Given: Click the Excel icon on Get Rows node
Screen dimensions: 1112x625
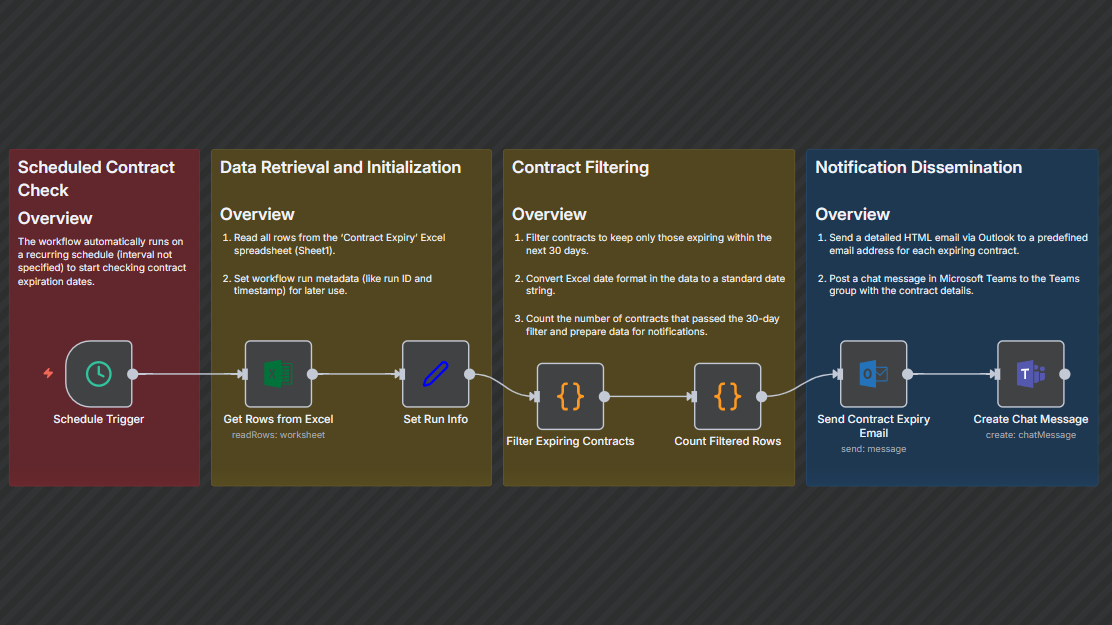Looking at the screenshot, I should [x=278, y=374].
